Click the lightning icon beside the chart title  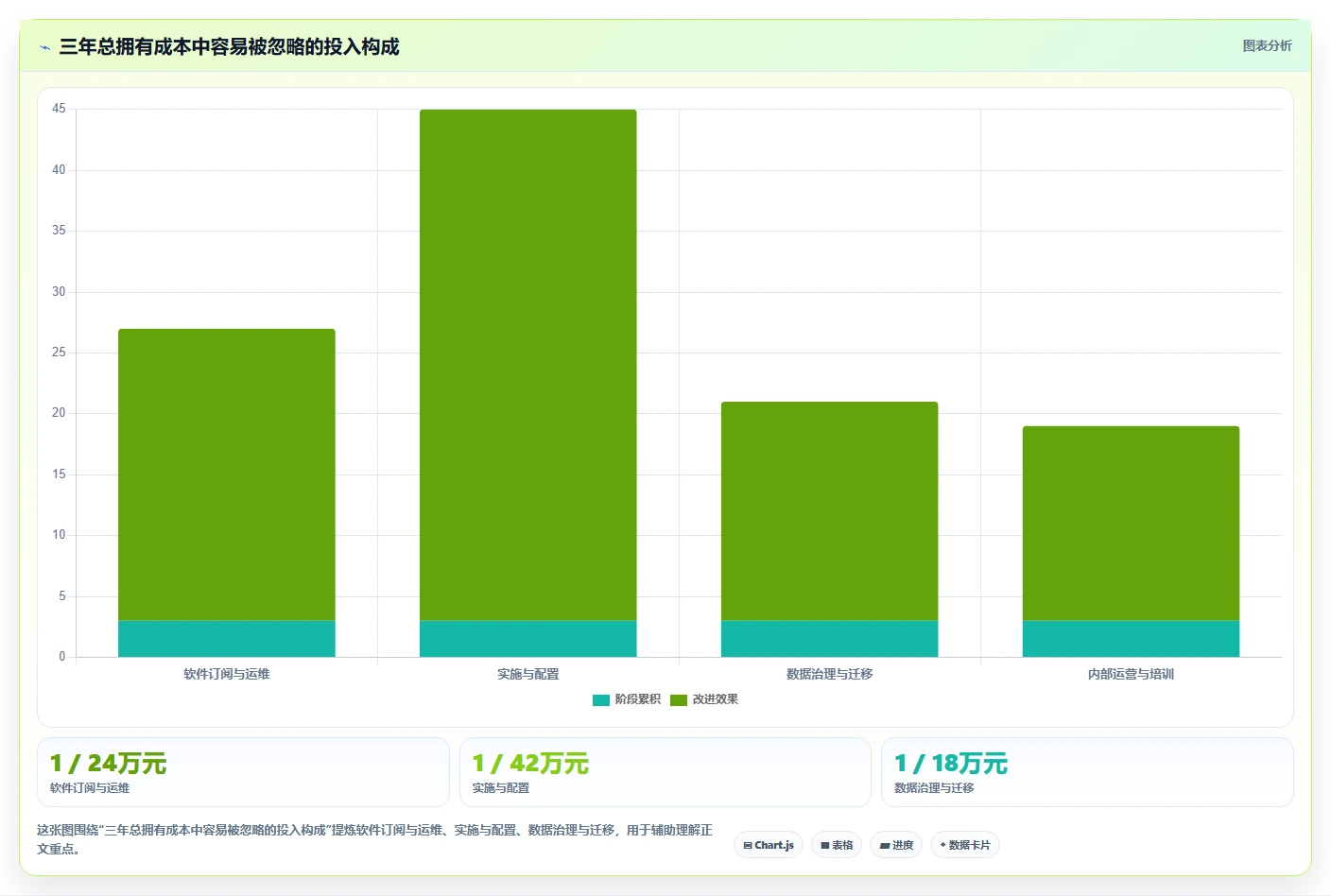(x=44, y=47)
